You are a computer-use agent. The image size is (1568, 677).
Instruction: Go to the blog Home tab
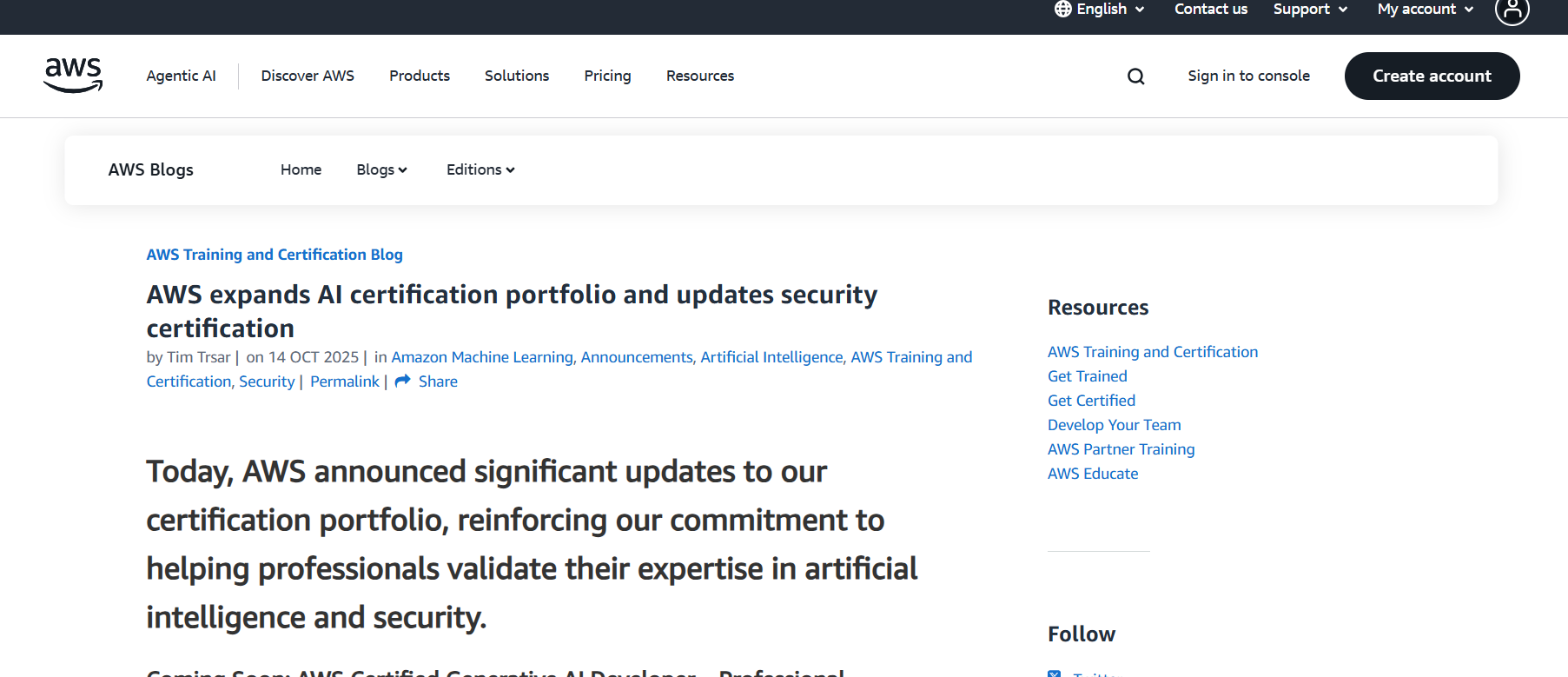point(301,169)
